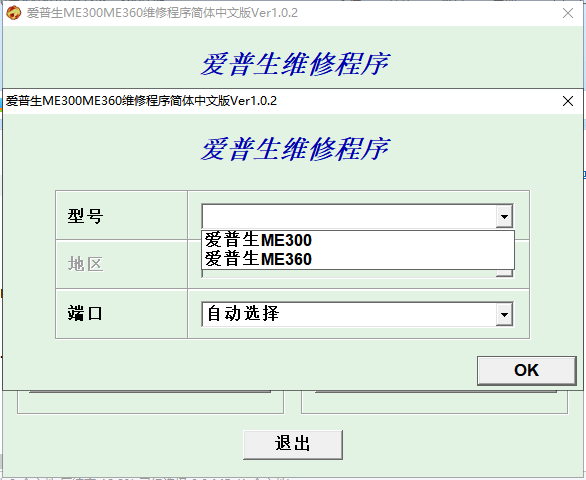Close the front 爱普生 dialog window
This screenshot has width=586, height=480.
coord(568,101)
